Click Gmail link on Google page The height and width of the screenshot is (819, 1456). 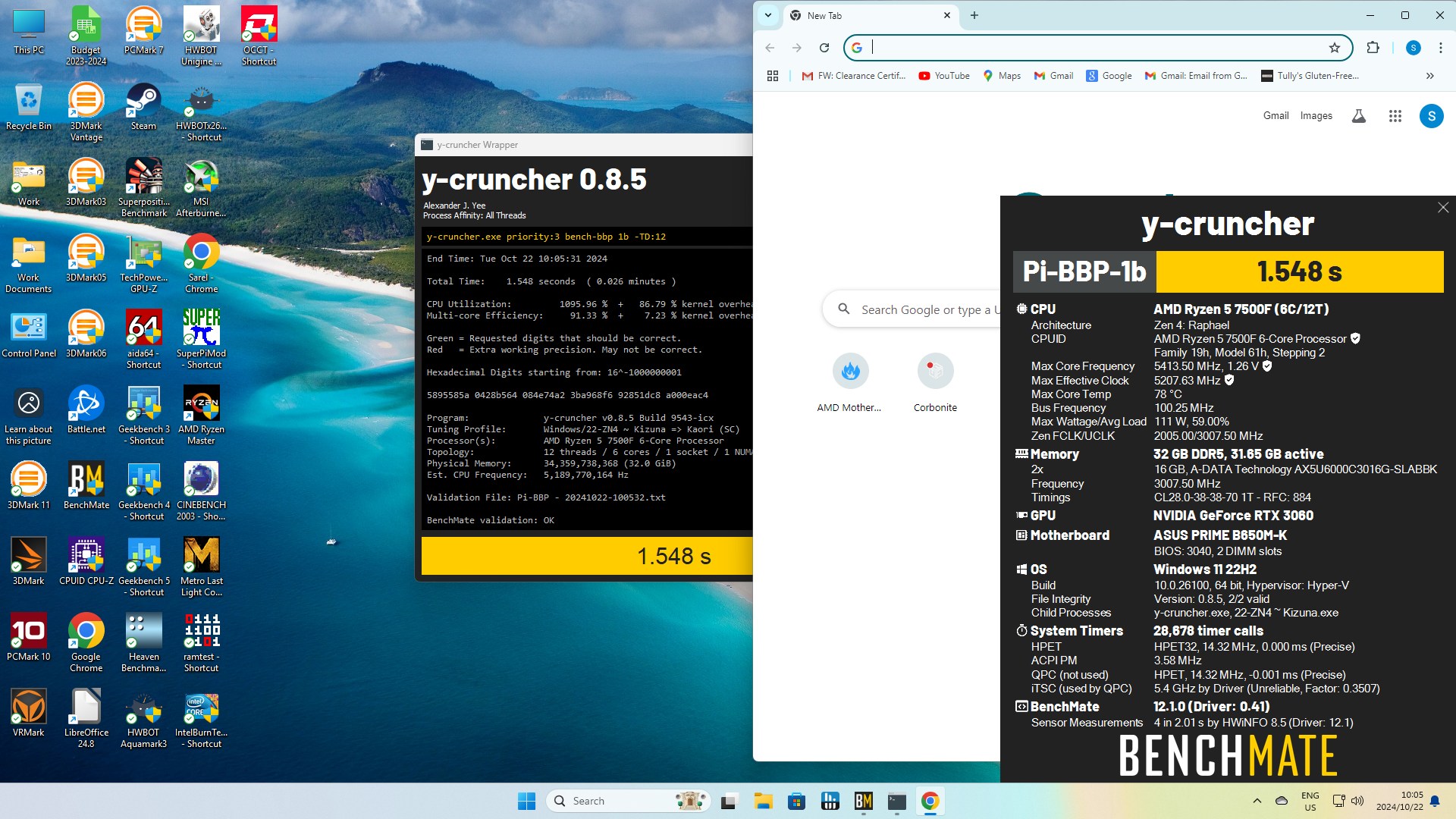[1276, 116]
